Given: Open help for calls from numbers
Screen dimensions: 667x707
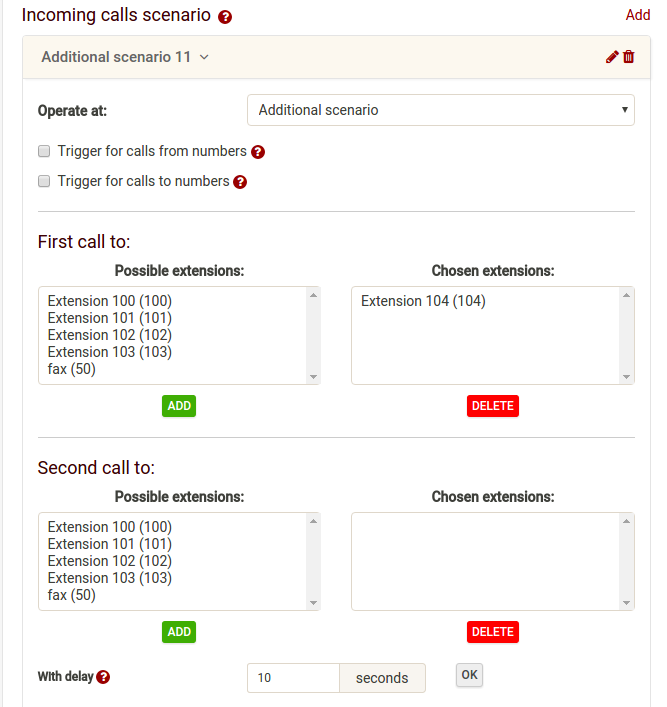Looking at the screenshot, I should pos(258,152).
